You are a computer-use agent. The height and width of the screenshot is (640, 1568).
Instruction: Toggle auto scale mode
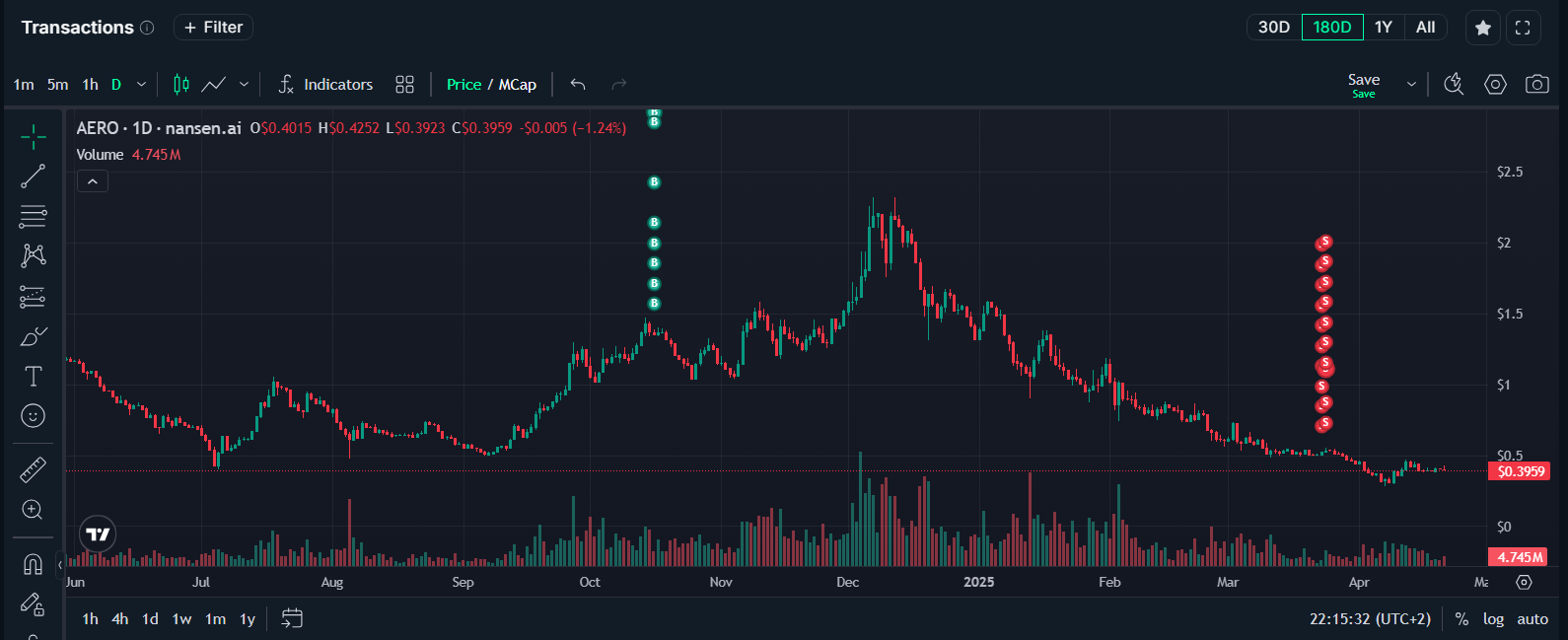tap(1532, 619)
